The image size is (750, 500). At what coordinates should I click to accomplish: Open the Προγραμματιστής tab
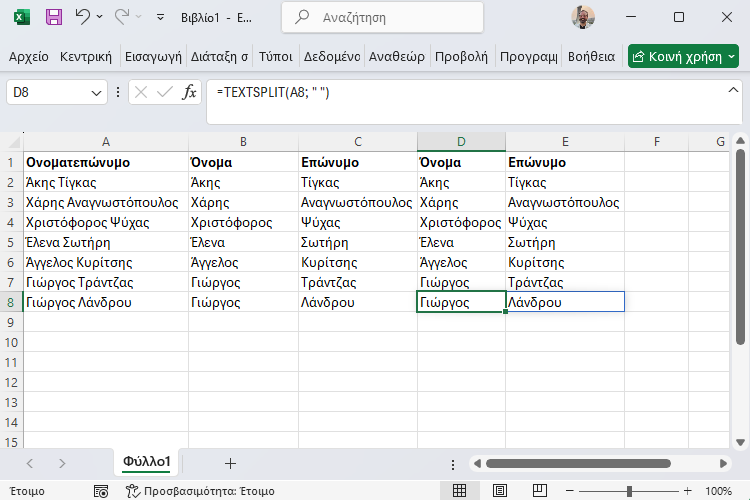point(529,56)
